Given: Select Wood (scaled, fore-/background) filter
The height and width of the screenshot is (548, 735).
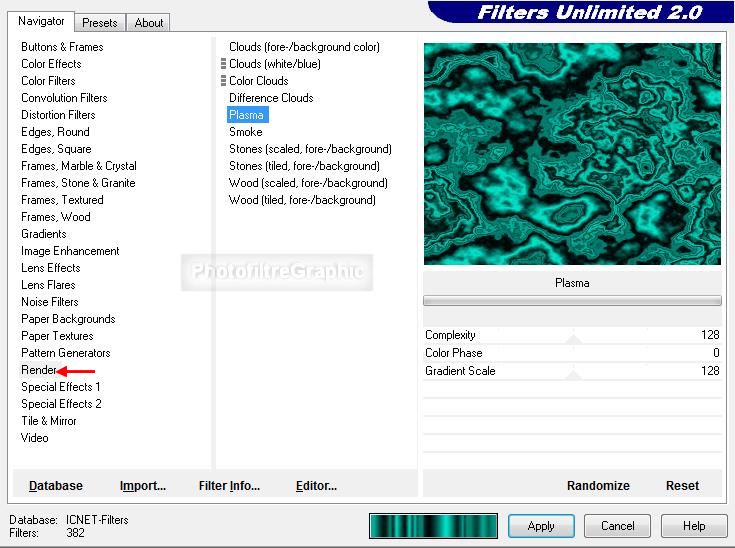Looking at the screenshot, I should [308, 183].
